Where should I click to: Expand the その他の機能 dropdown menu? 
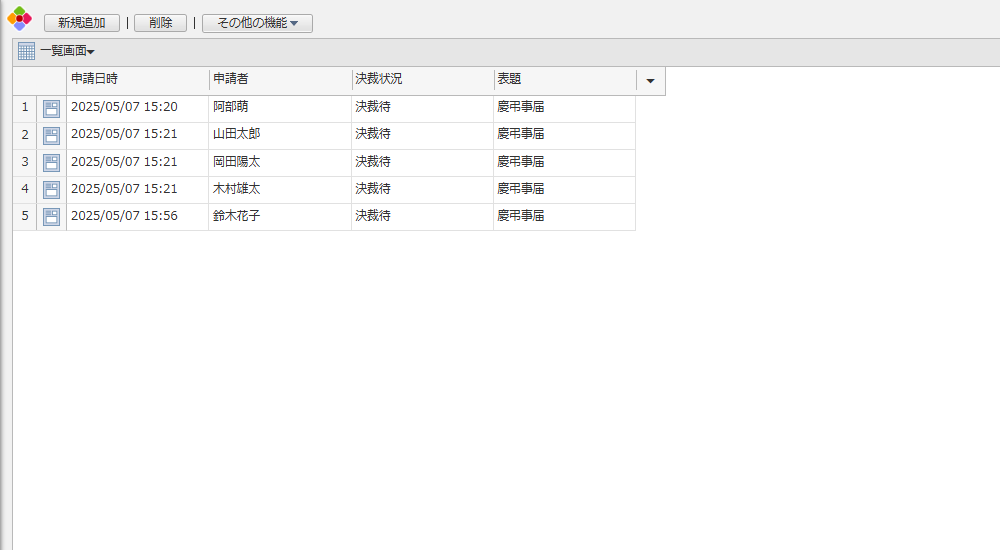point(257,23)
